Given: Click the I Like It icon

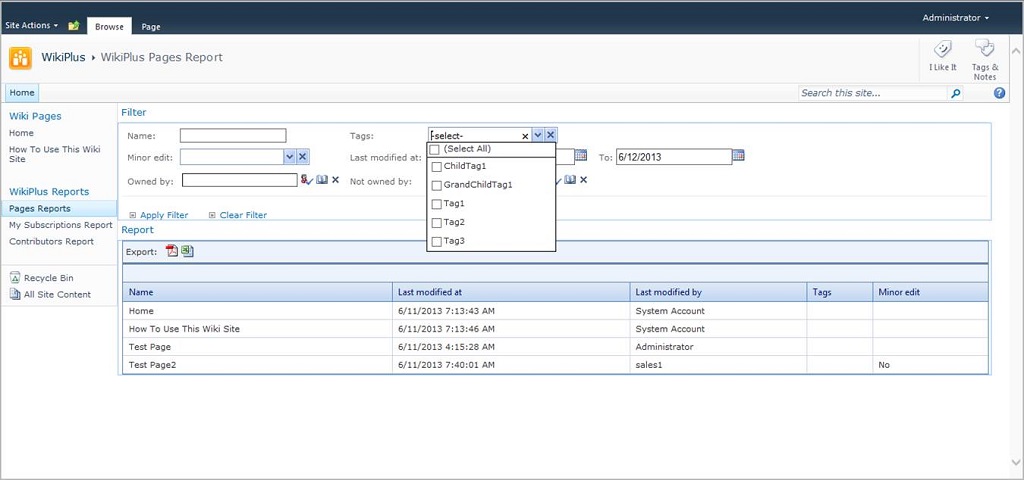Looking at the screenshot, I should 942,50.
